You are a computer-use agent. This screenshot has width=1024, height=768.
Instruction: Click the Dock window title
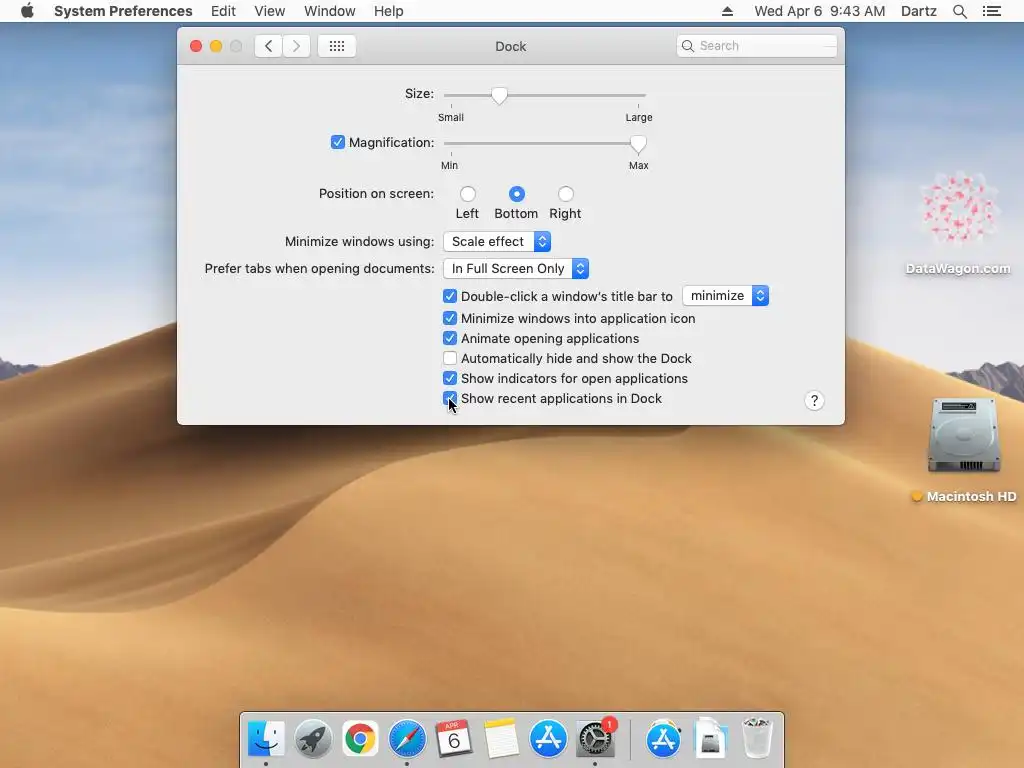[511, 46]
